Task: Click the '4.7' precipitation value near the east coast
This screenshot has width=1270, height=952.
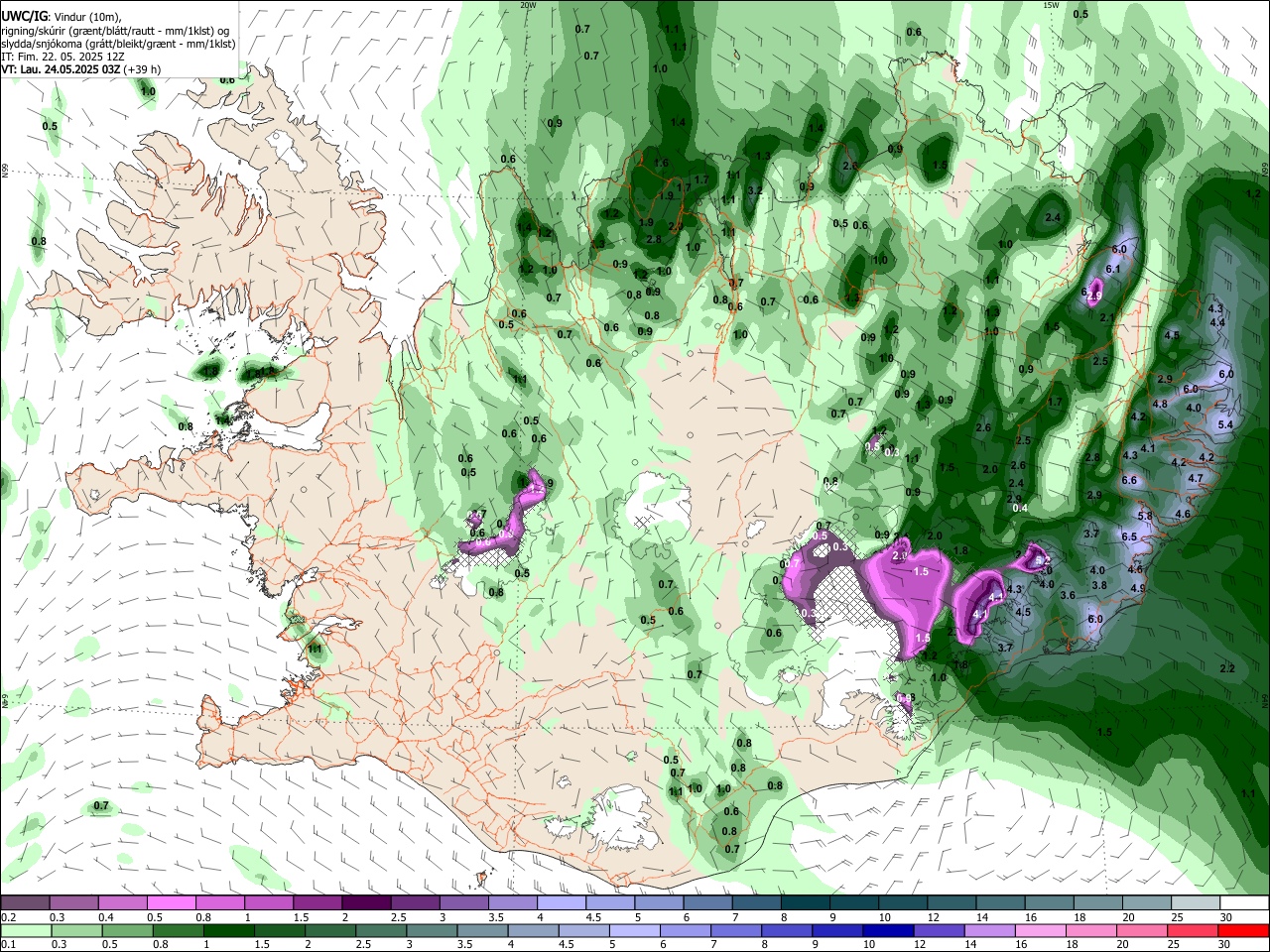Action: 1196,478
